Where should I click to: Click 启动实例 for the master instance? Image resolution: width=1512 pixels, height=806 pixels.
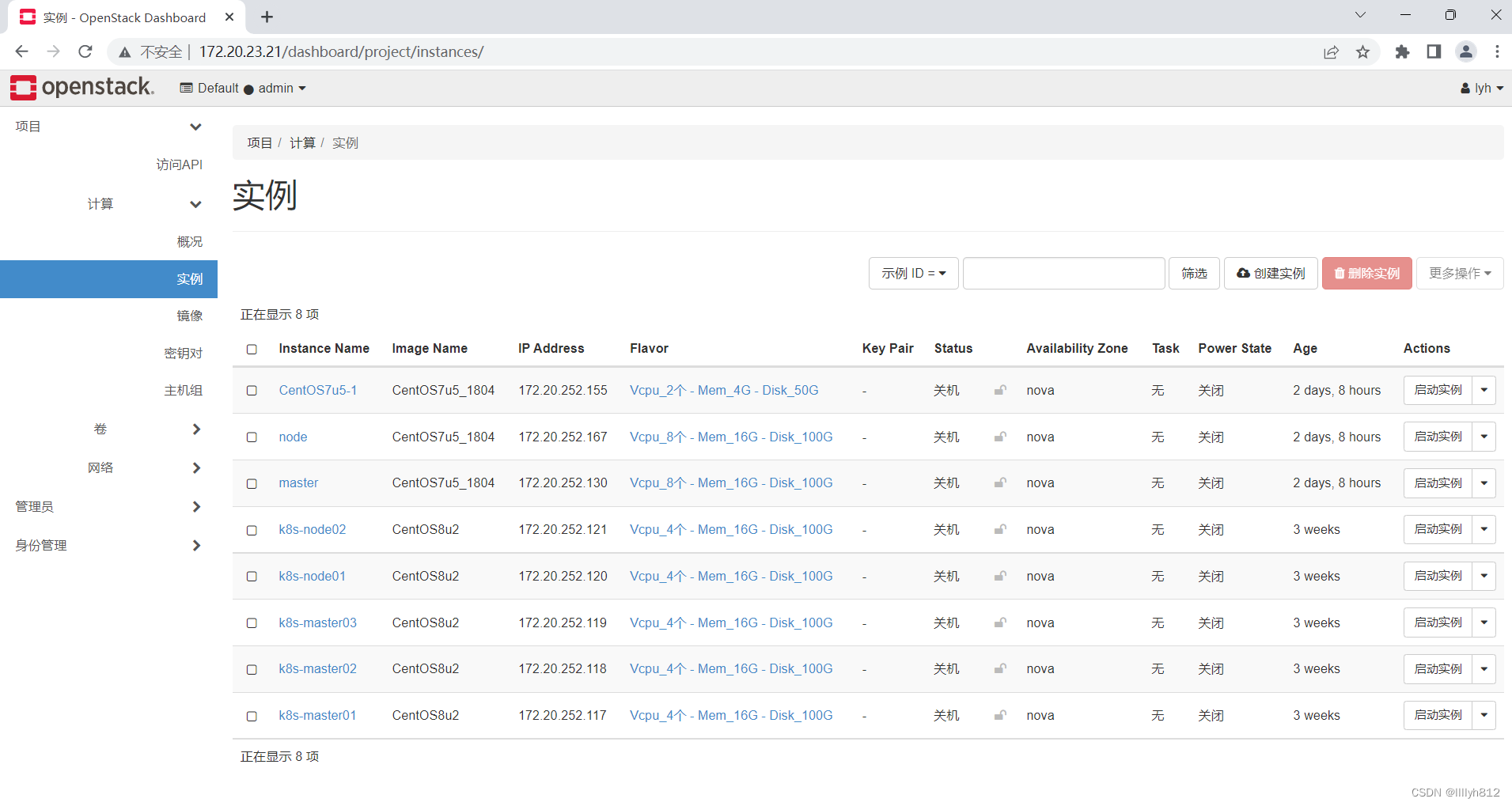(1438, 482)
